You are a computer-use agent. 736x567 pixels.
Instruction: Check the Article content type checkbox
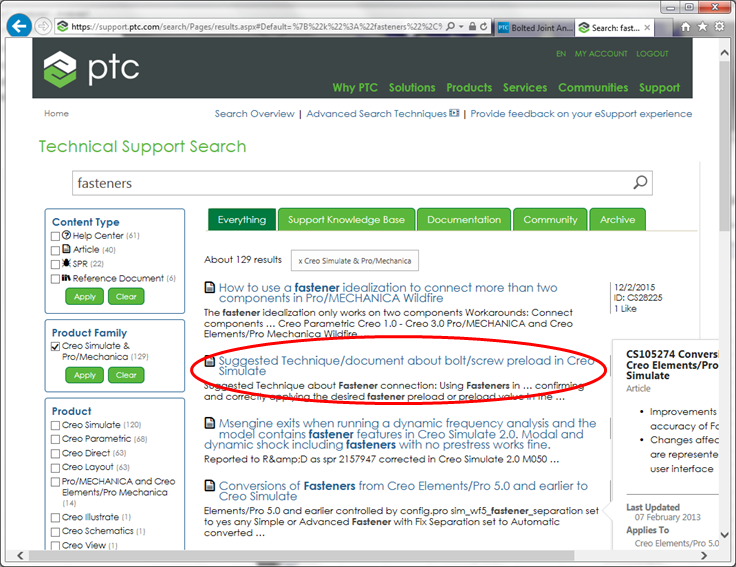(x=55, y=250)
